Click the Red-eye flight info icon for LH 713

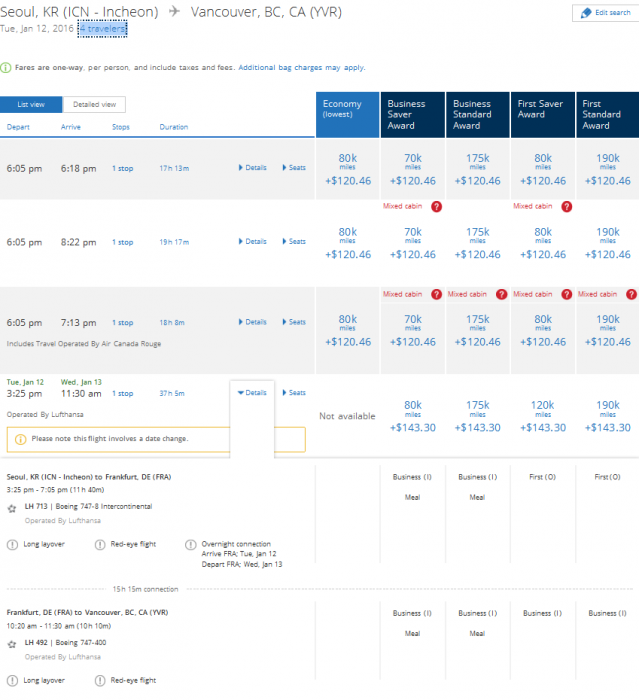click(100, 545)
